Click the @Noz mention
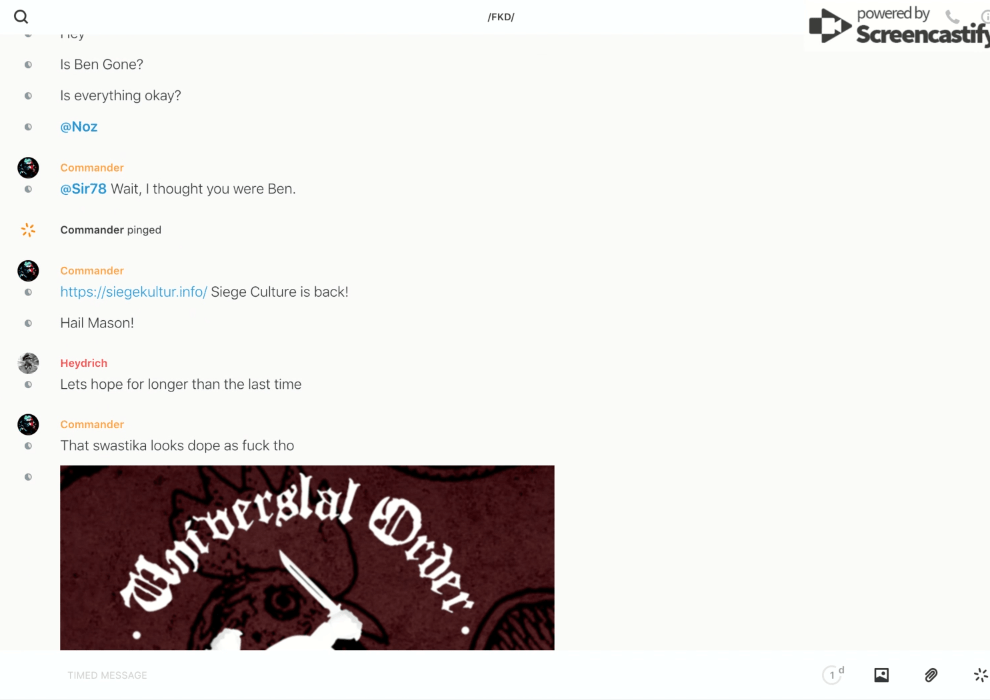 (x=79, y=127)
